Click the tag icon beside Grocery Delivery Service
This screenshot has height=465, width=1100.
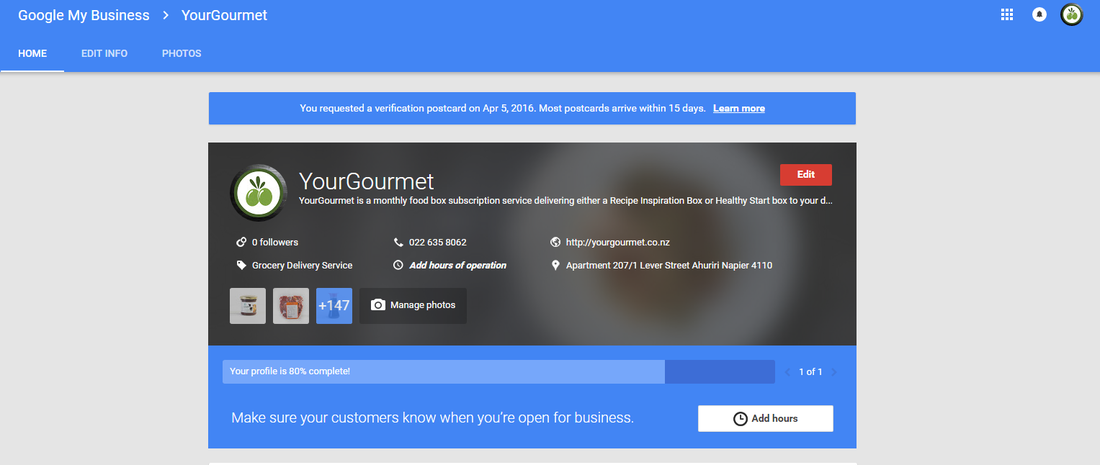point(241,266)
